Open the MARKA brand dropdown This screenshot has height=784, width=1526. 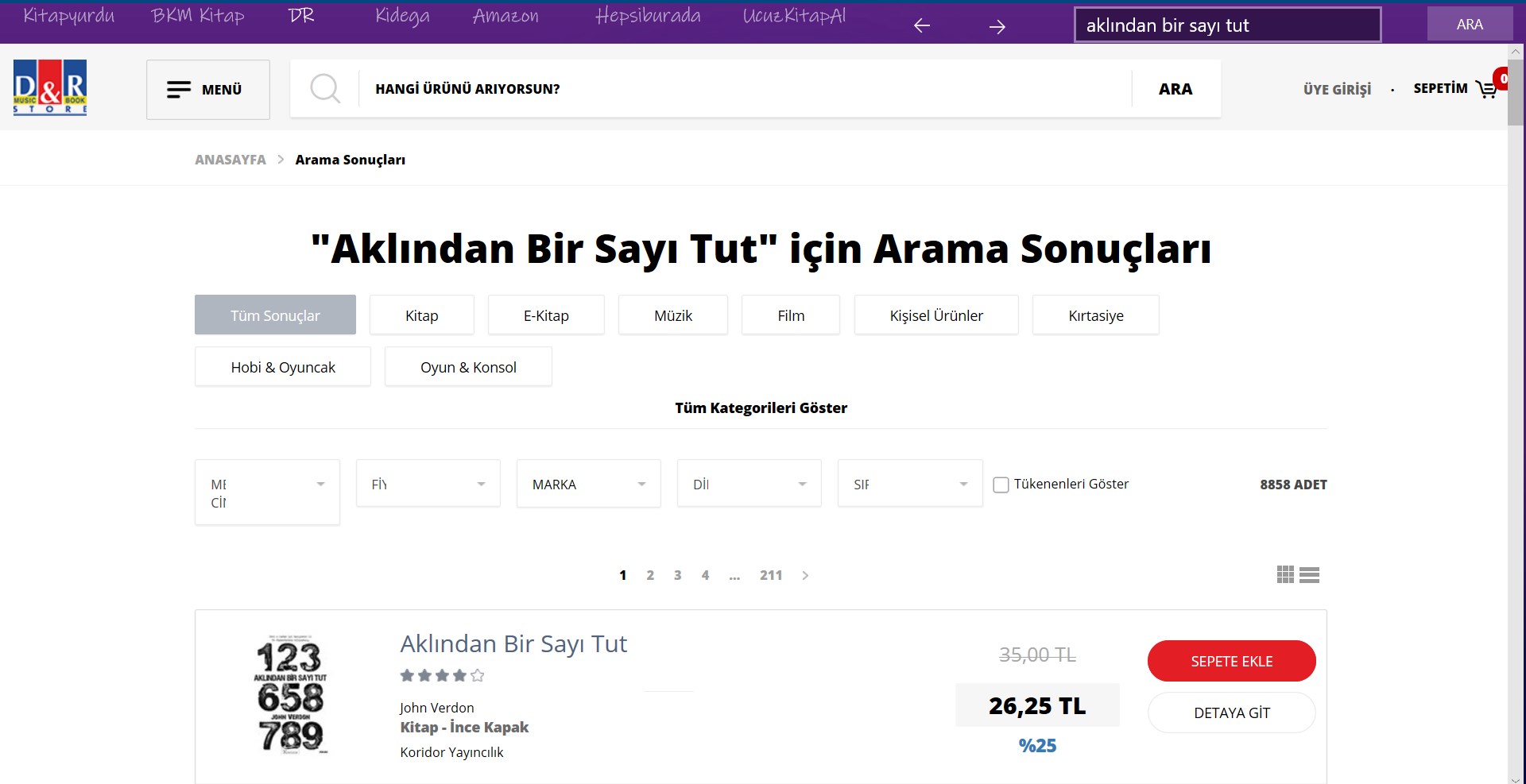click(x=589, y=484)
